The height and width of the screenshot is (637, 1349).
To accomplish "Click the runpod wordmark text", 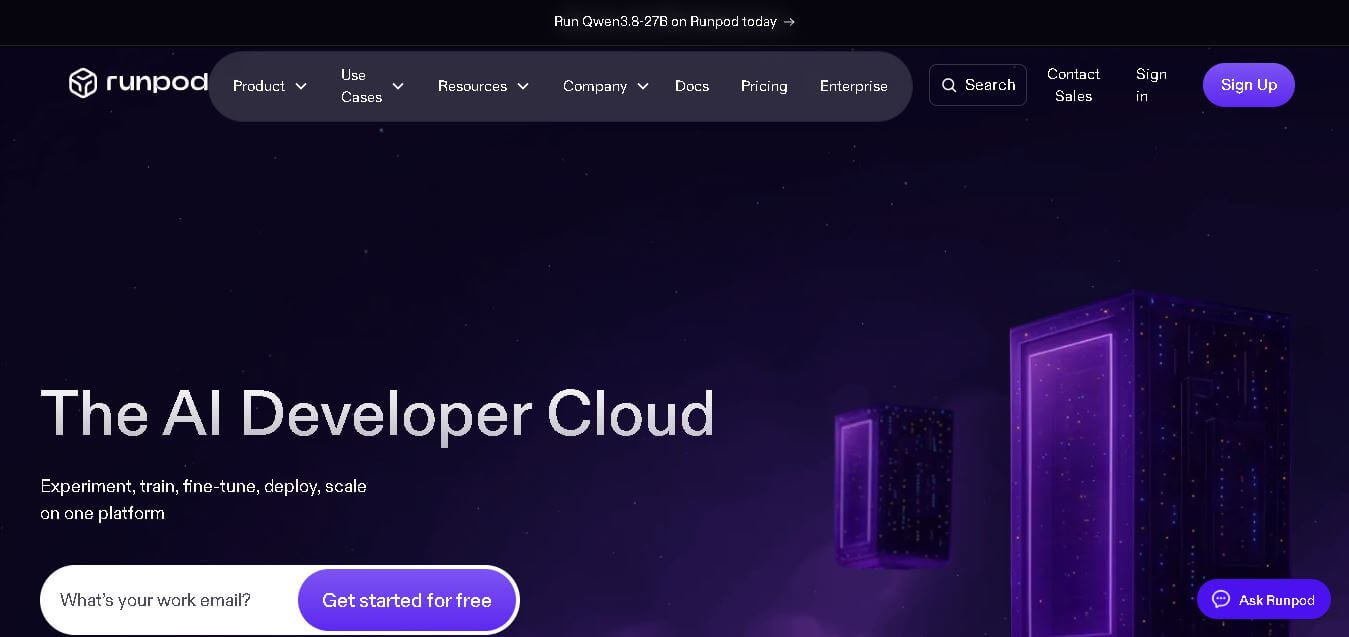I will (157, 82).
